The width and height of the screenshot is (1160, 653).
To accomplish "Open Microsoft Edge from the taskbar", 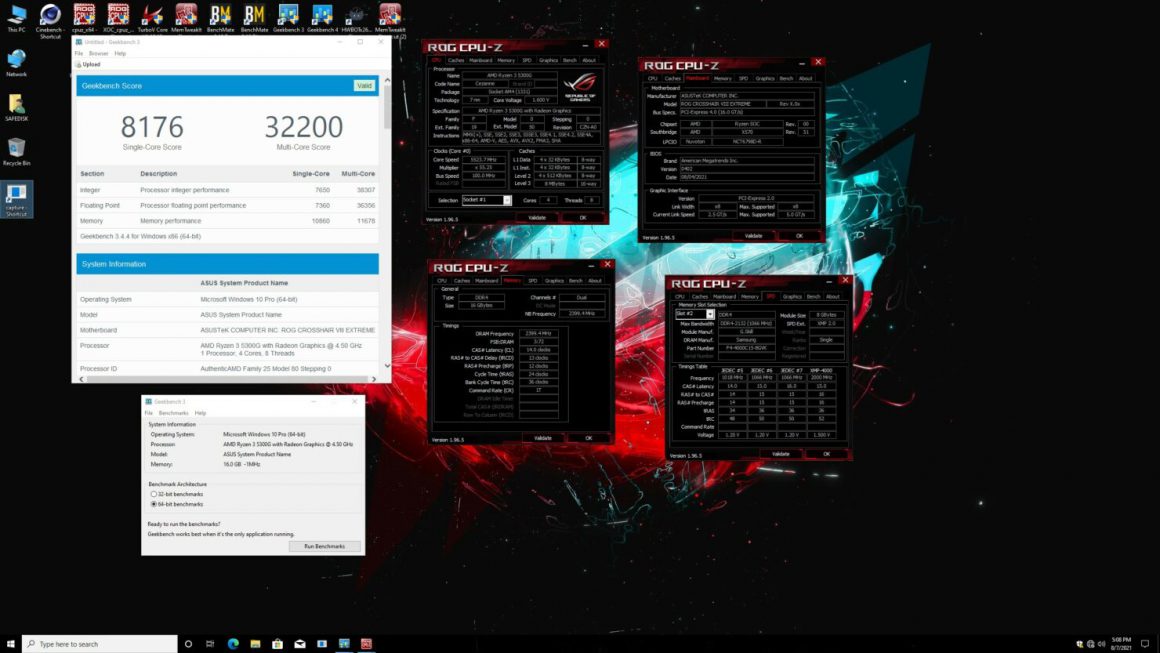I will pos(232,644).
